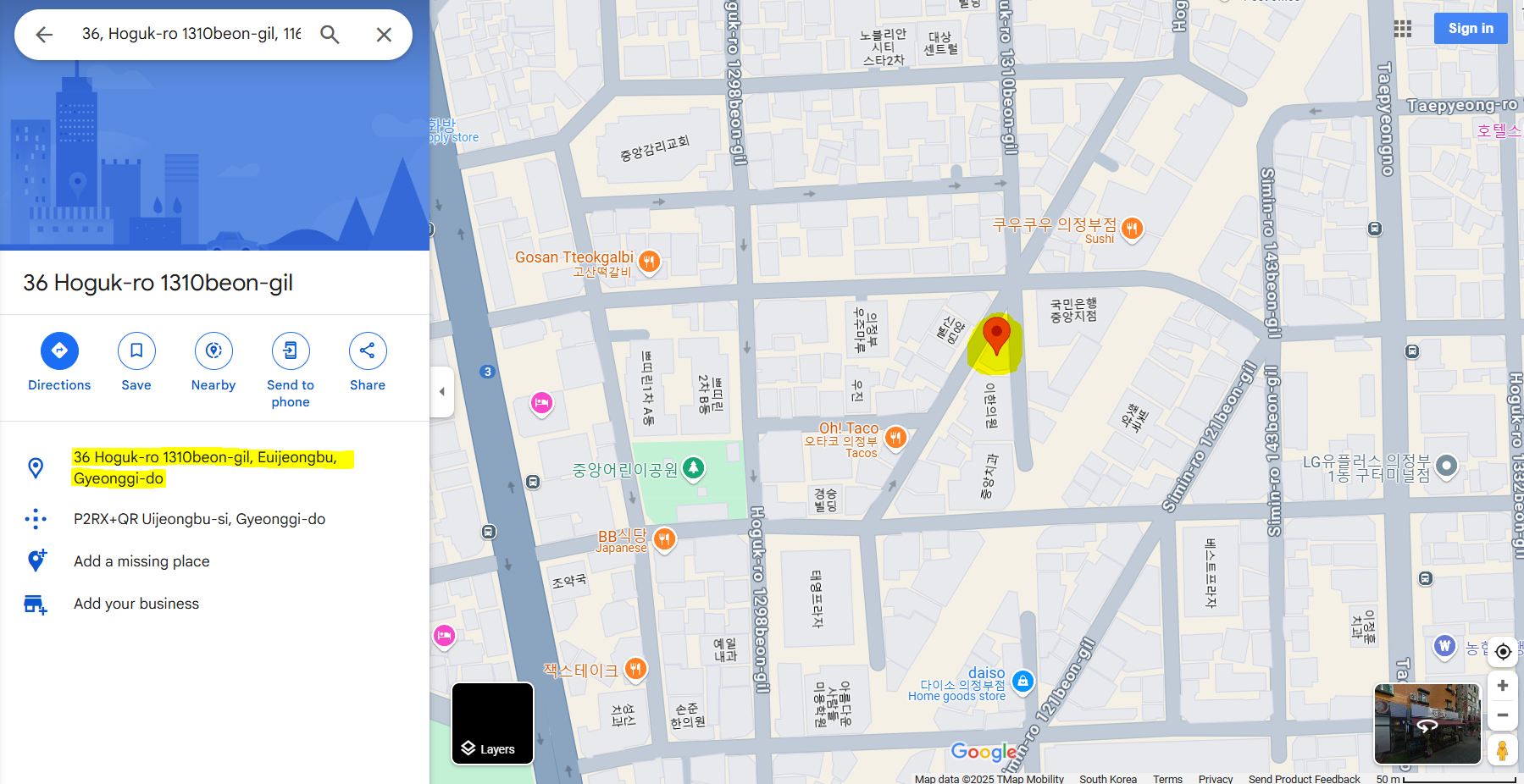This screenshot has height=784, width=1524.
Task: Open the LG유플러스 store marker
Action: [1447, 465]
